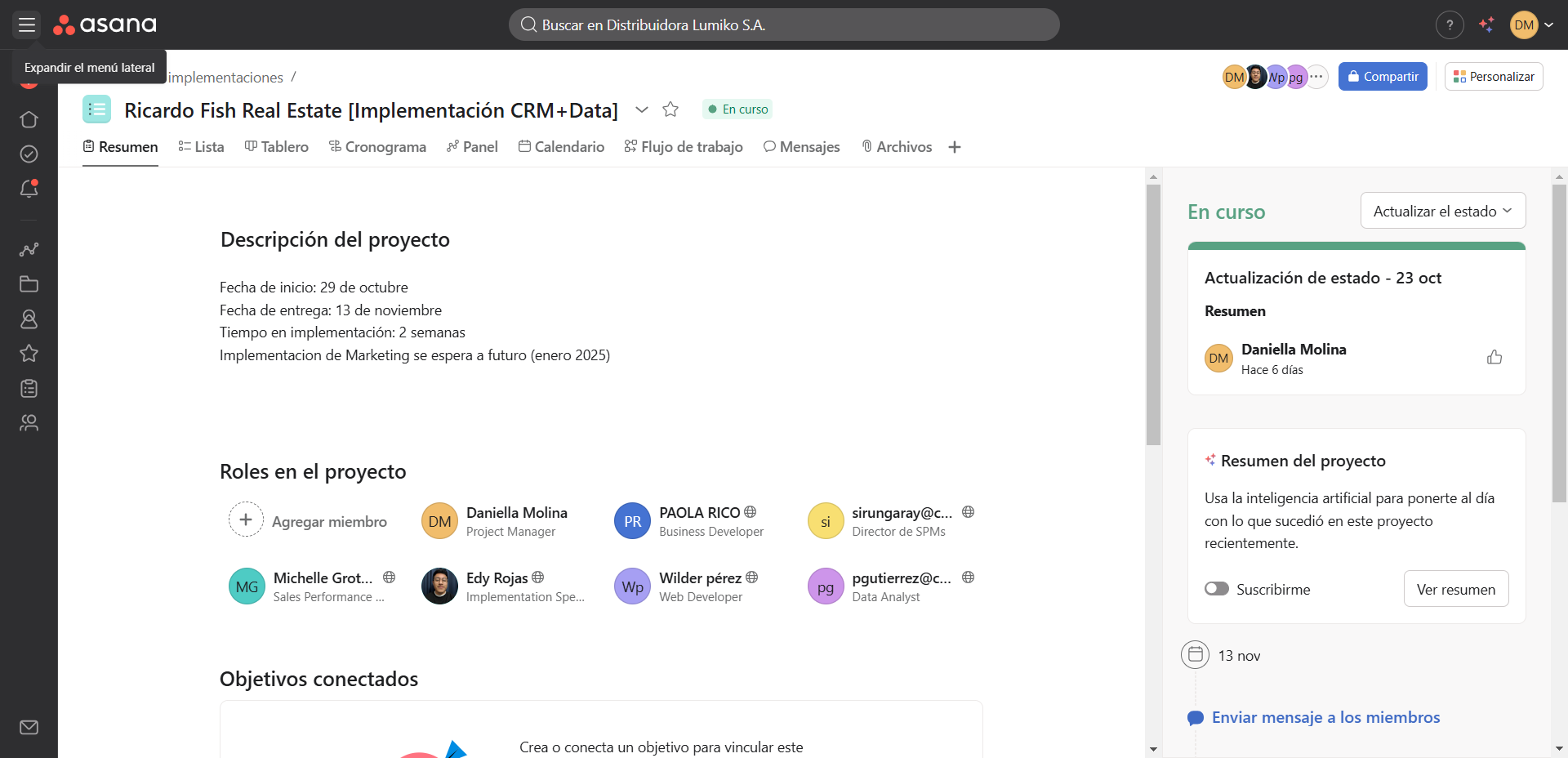Expand the sidebar with the hamburger menu icon
Screen dimensions: 1568x758
27,25
